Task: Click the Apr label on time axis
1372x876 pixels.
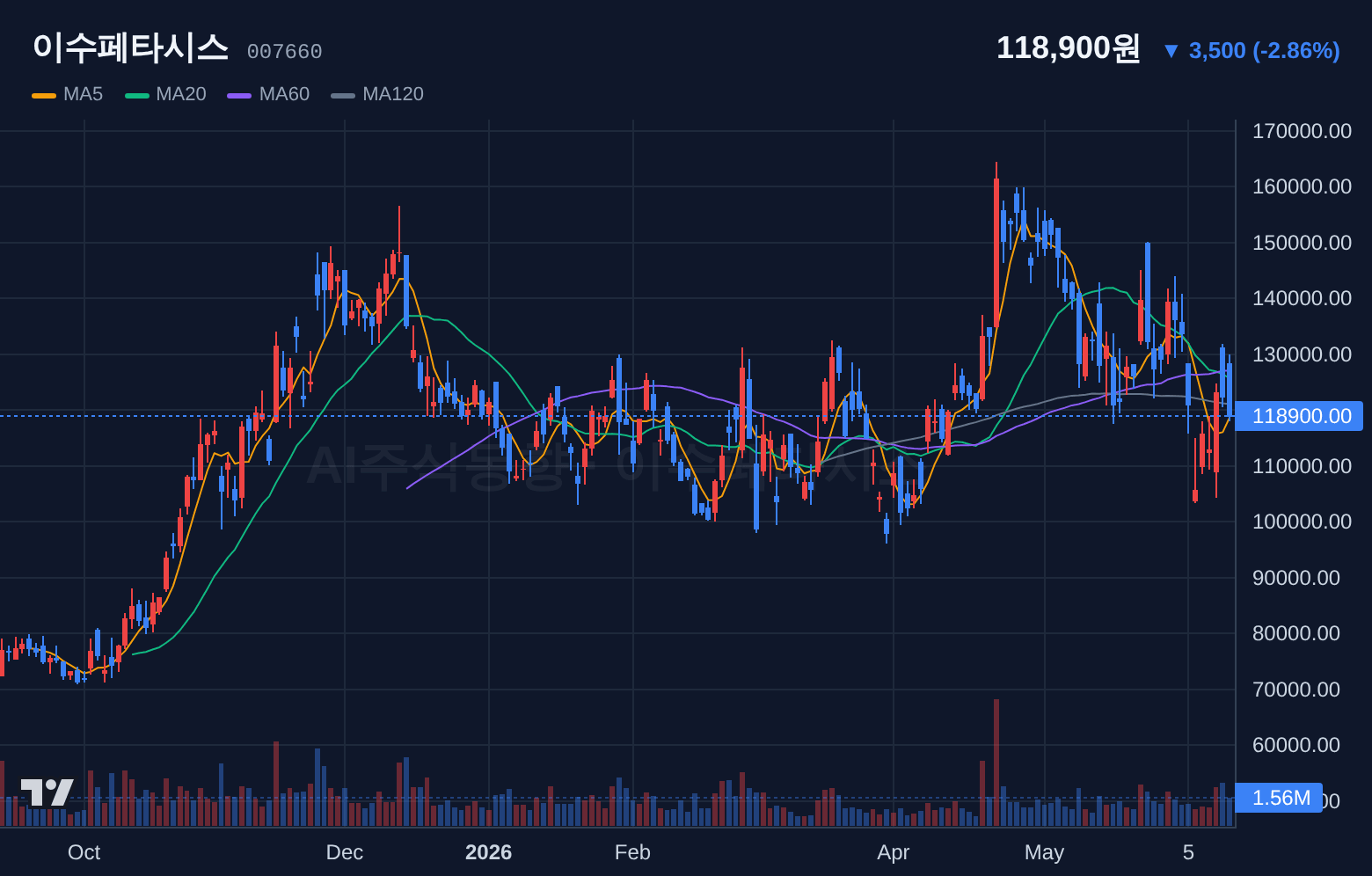Action: point(893,852)
